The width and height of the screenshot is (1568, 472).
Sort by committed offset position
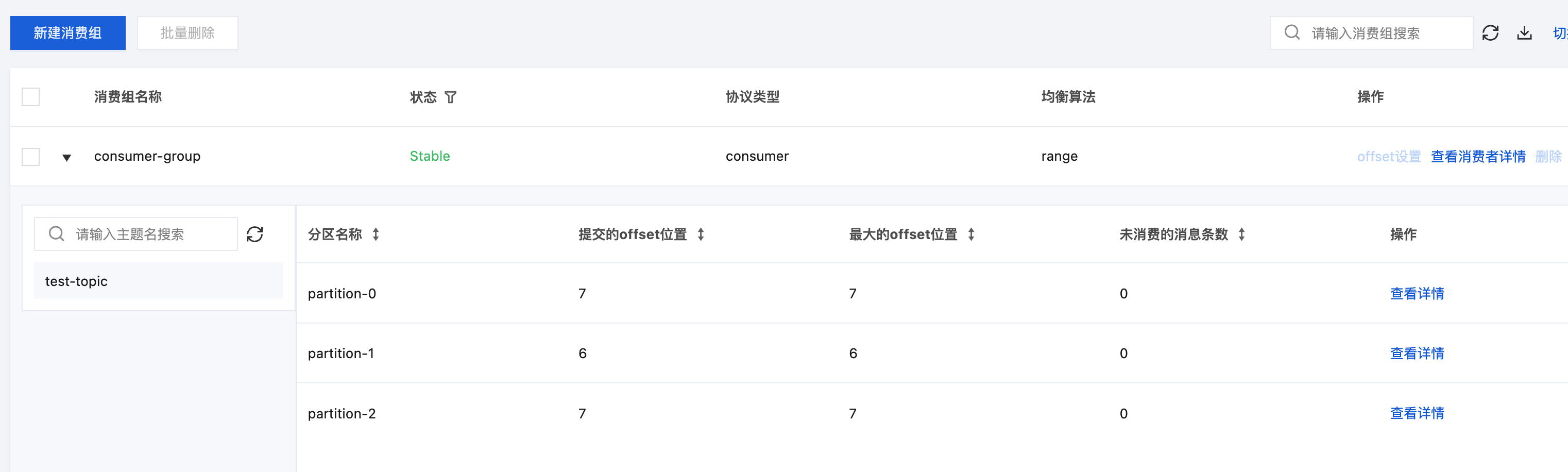click(701, 234)
